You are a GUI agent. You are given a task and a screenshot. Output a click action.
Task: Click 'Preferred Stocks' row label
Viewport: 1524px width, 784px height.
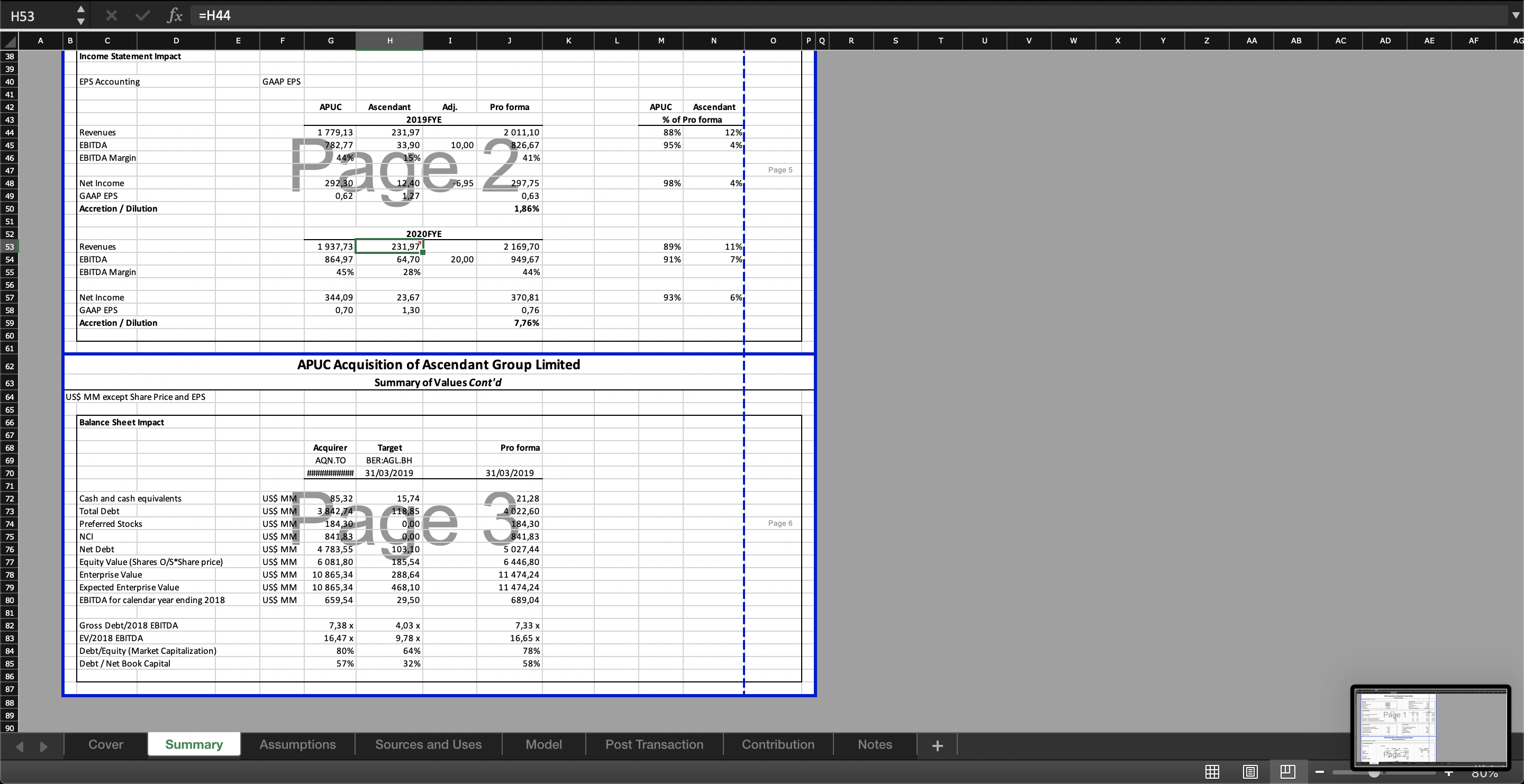coord(111,524)
